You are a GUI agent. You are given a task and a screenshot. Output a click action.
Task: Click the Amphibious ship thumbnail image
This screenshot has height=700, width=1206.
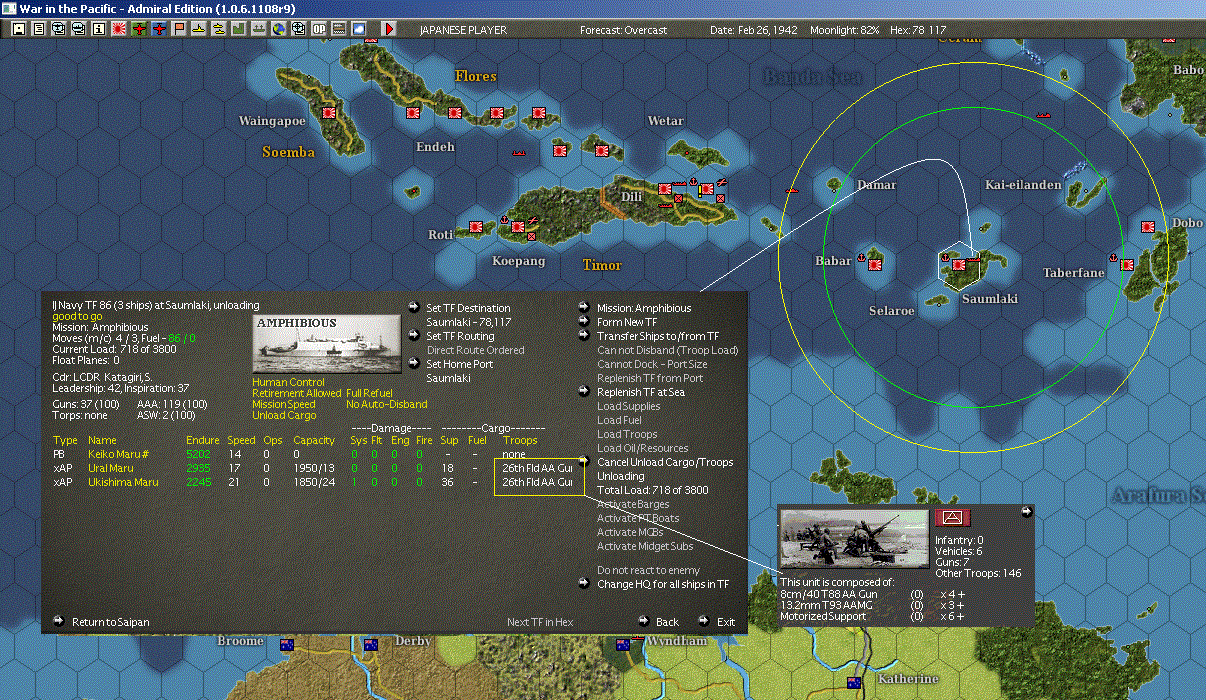pyautogui.click(x=327, y=345)
